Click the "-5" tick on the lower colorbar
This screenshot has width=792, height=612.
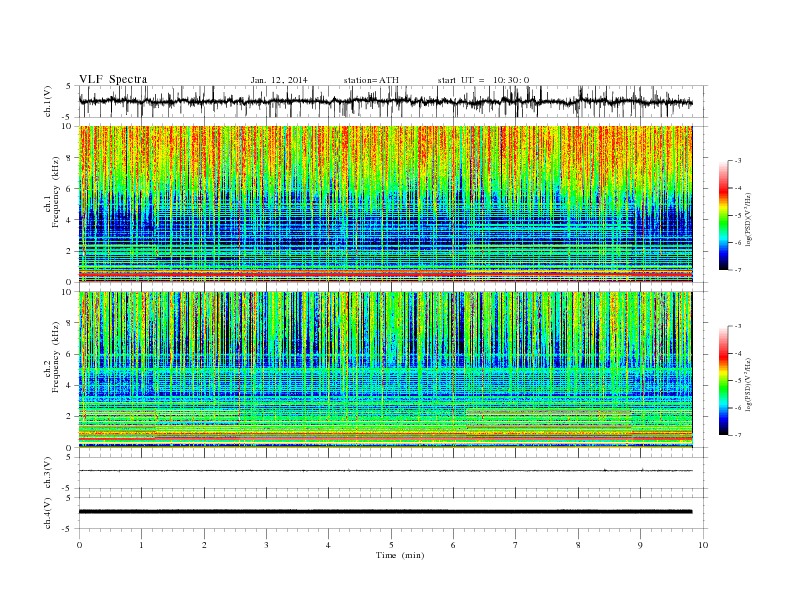[737, 381]
